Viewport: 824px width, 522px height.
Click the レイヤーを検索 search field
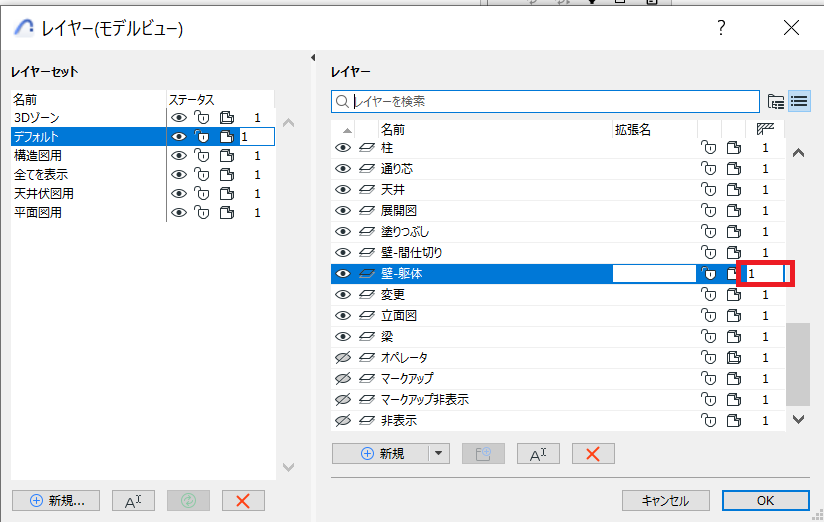(550, 101)
